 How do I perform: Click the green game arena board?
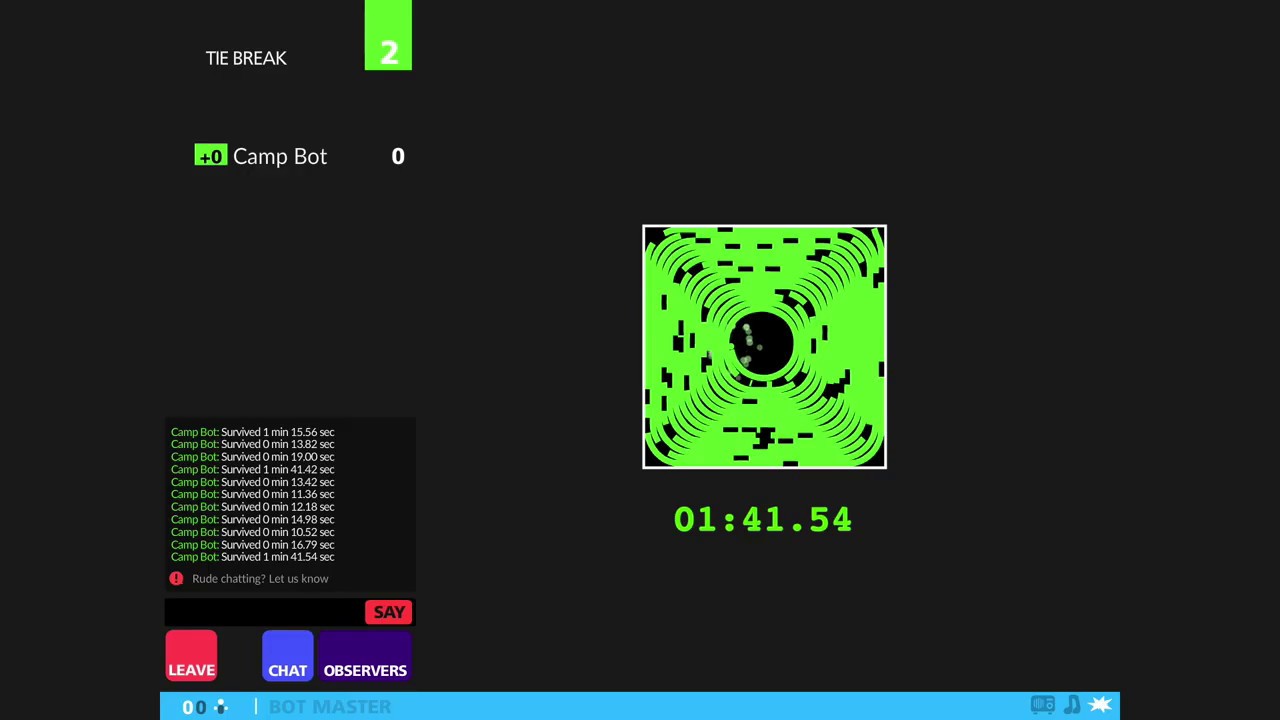(764, 347)
